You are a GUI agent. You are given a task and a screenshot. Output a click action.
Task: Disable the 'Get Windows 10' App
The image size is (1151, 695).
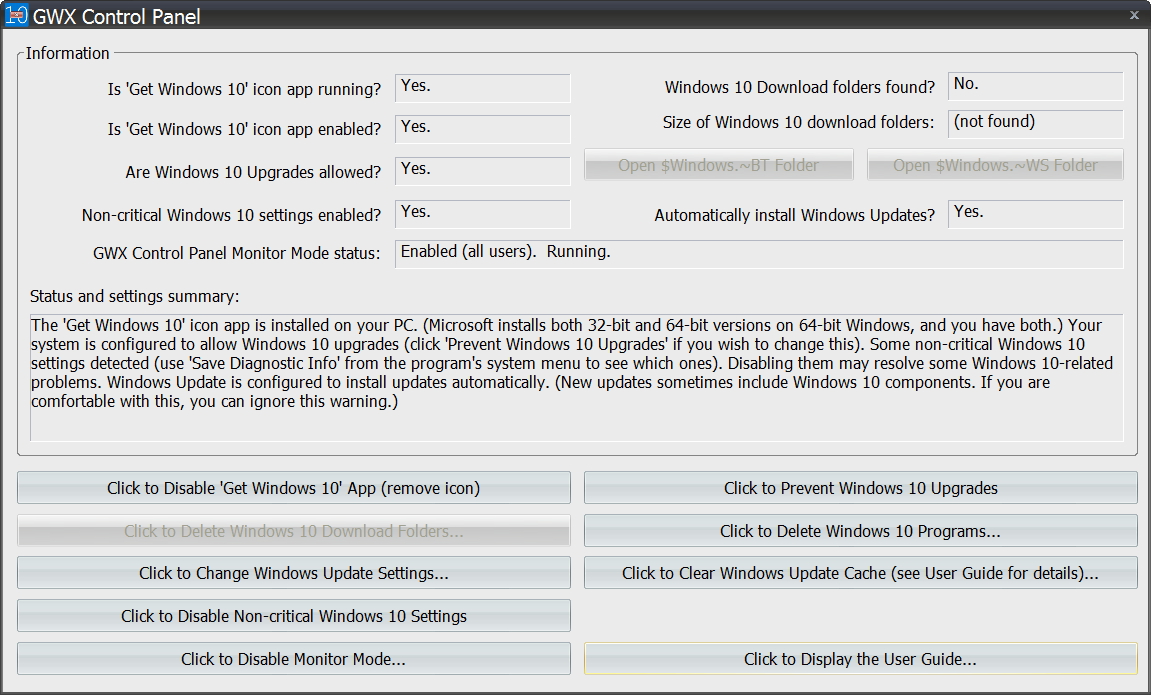point(293,487)
